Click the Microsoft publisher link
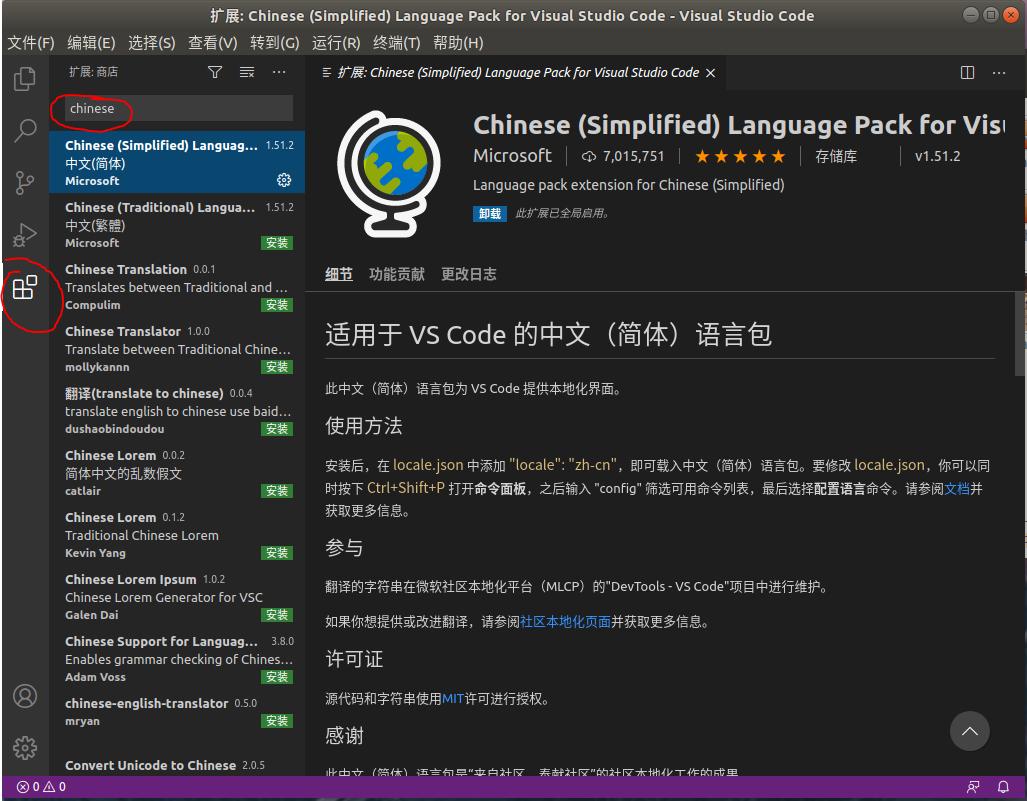Screen dimensions: 1027x801 pos(512,156)
